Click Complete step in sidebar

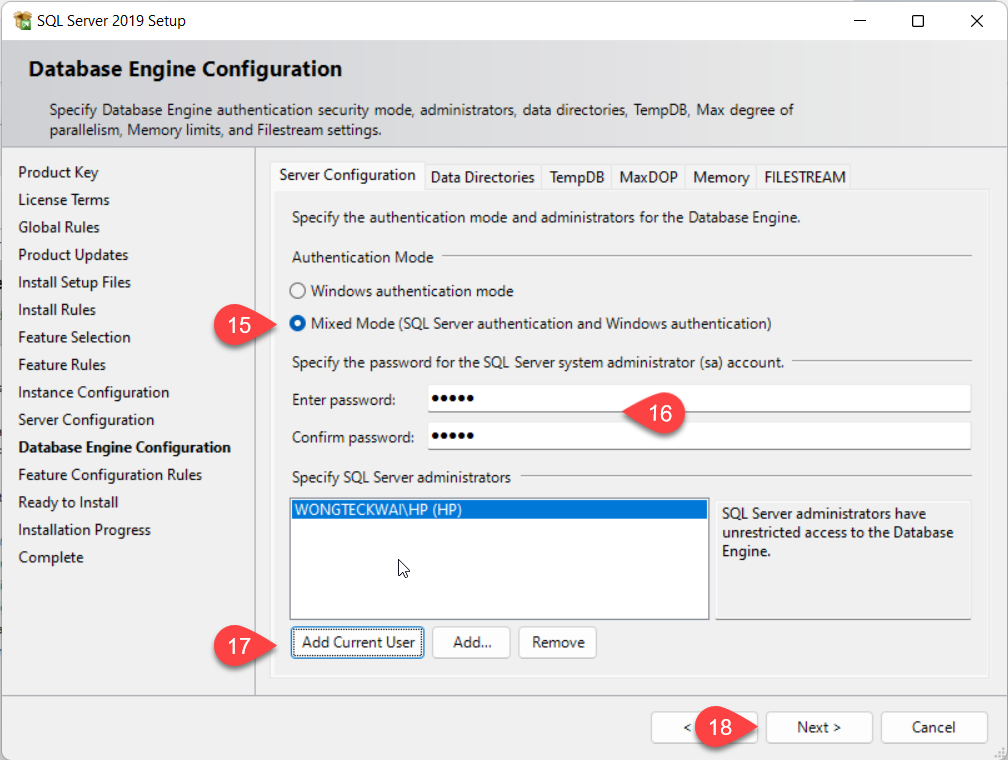point(51,557)
